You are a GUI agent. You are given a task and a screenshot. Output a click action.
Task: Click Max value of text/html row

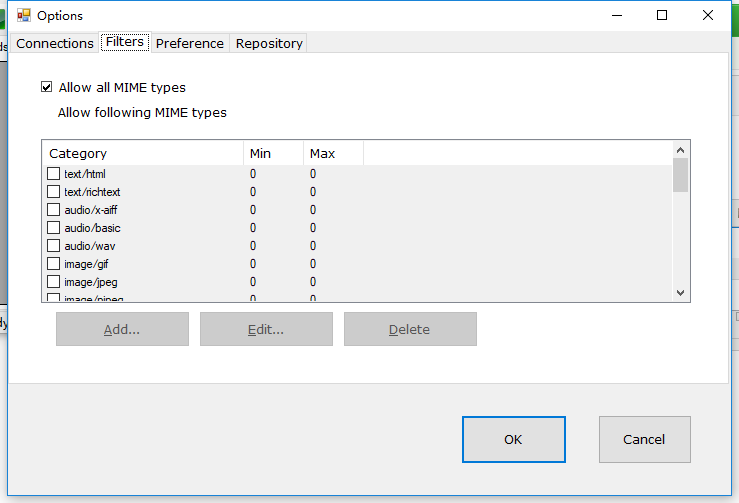point(313,174)
